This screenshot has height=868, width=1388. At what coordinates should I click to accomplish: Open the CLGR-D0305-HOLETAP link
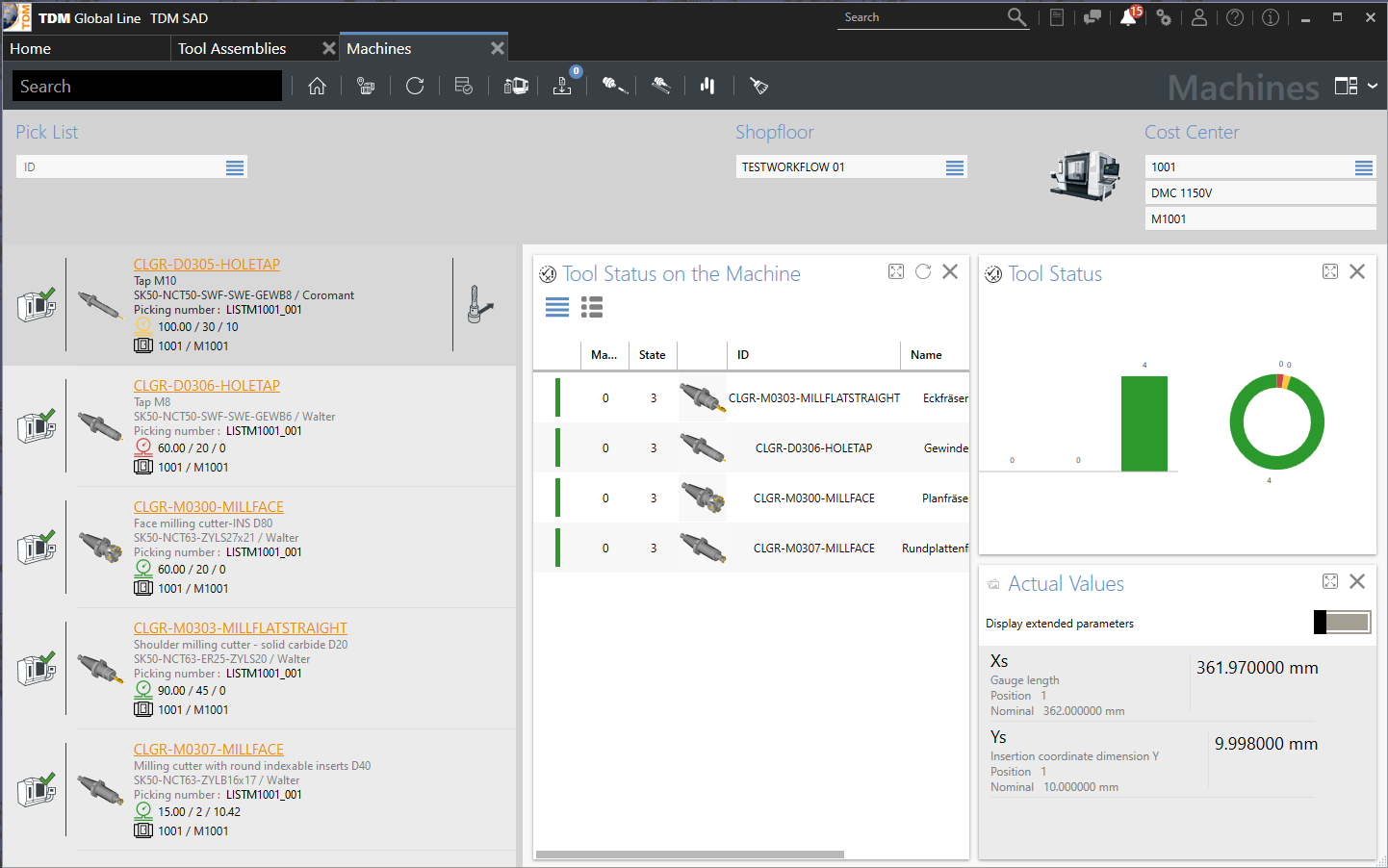(x=207, y=265)
